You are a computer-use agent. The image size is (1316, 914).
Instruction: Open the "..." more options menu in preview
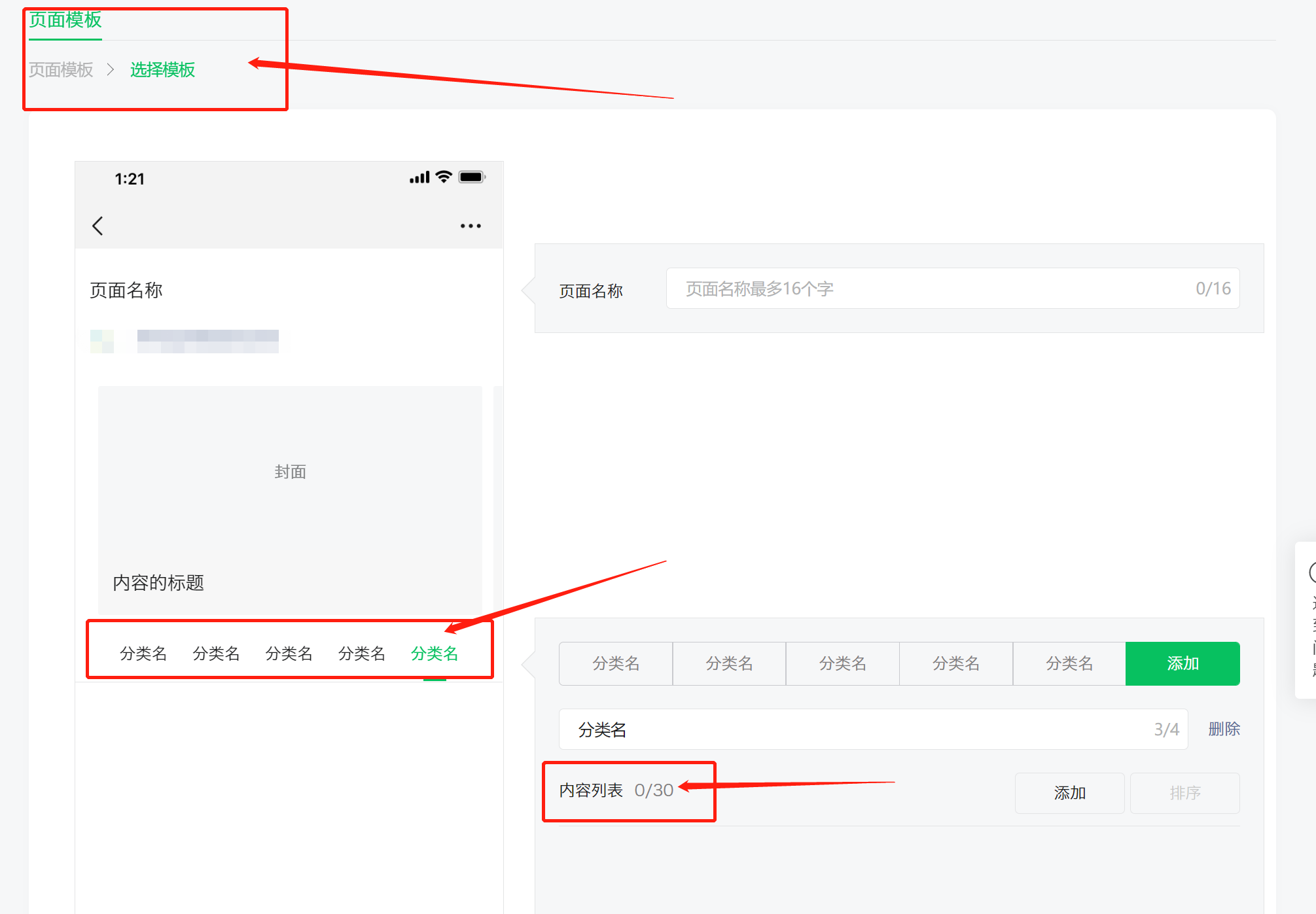pyautogui.click(x=471, y=225)
